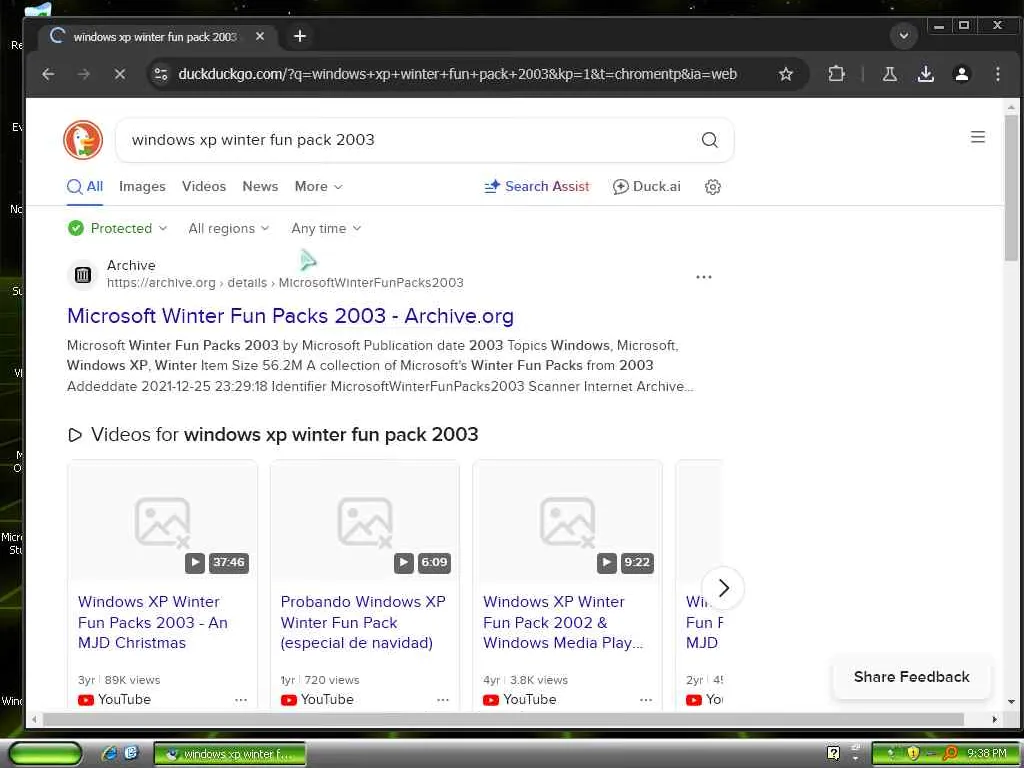Open Microsoft Winter Fun Packs 2003 link
The image size is (1024, 768).
(x=290, y=316)
